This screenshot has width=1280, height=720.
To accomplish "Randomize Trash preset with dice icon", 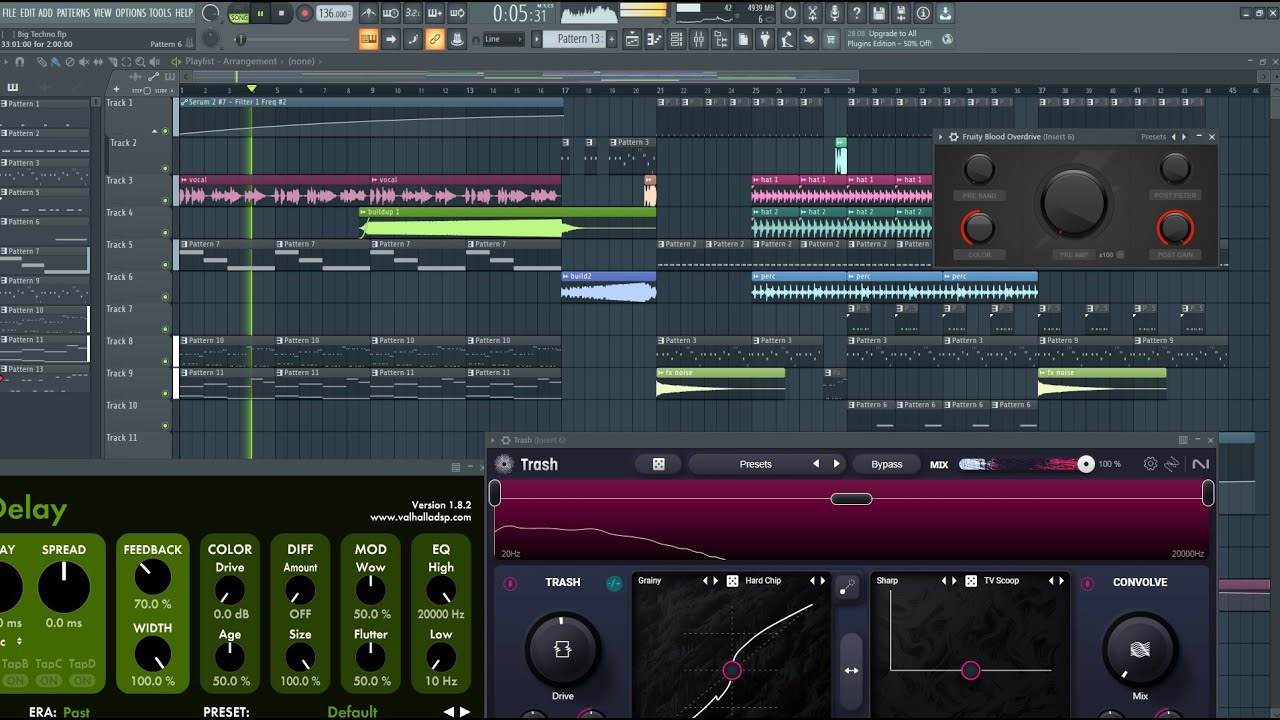I will 658,464.
